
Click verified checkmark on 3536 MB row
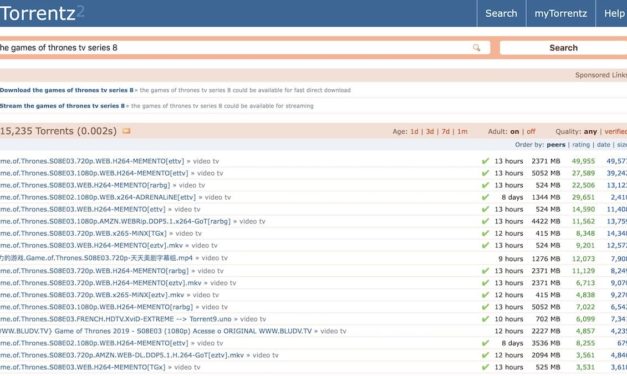click(x=485, y=342)
